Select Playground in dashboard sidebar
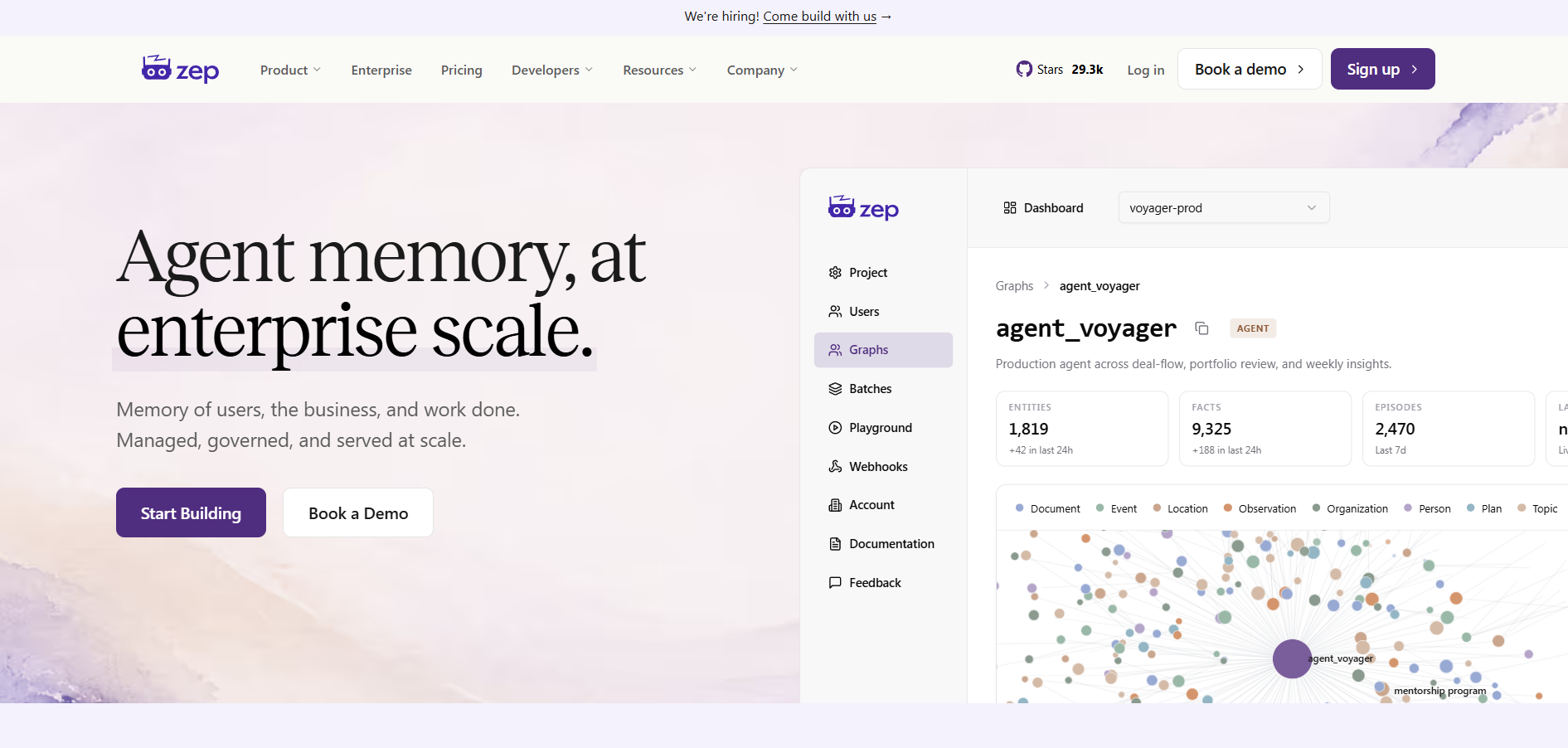 tap(883, 428)
